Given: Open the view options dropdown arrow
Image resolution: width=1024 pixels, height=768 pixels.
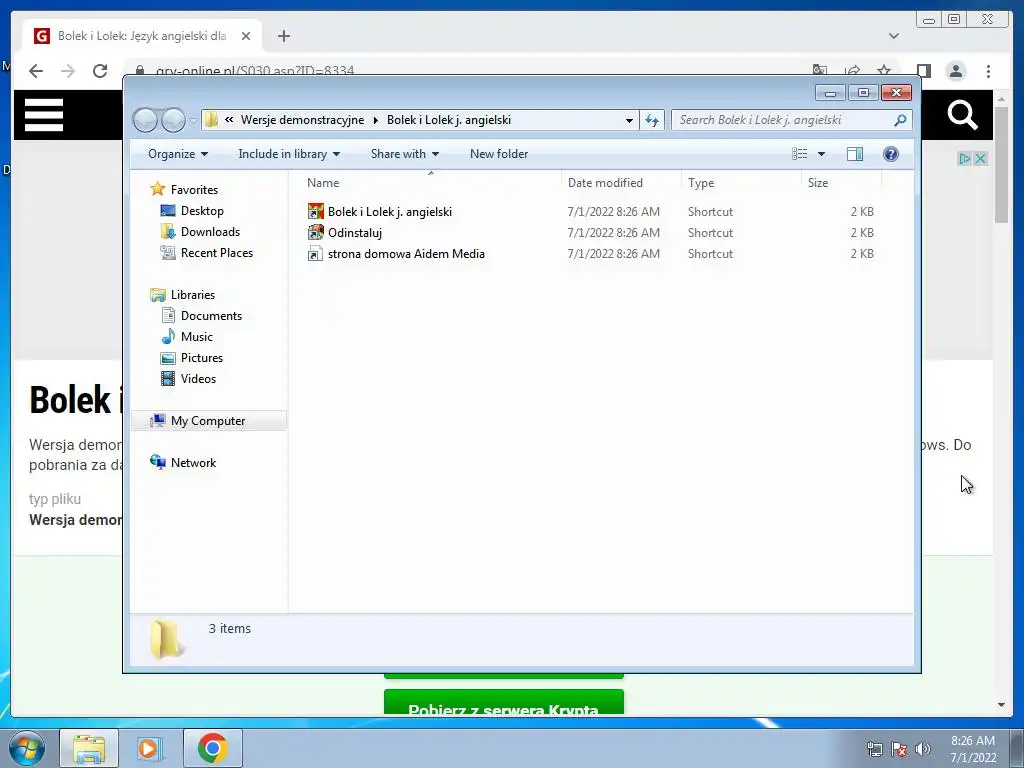Looking at the screenshot, I should pos(821,154).
